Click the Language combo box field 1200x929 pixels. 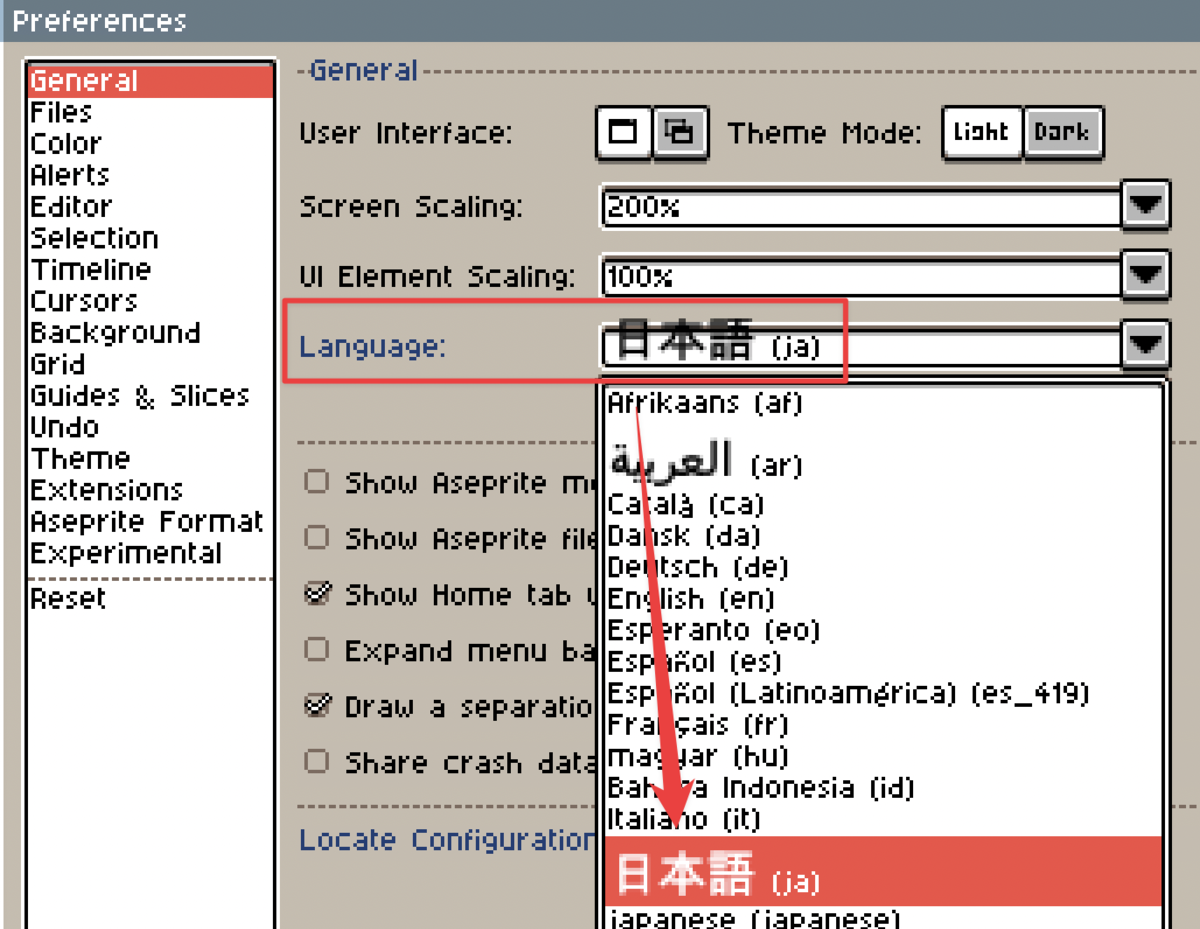tap(861, 346)
